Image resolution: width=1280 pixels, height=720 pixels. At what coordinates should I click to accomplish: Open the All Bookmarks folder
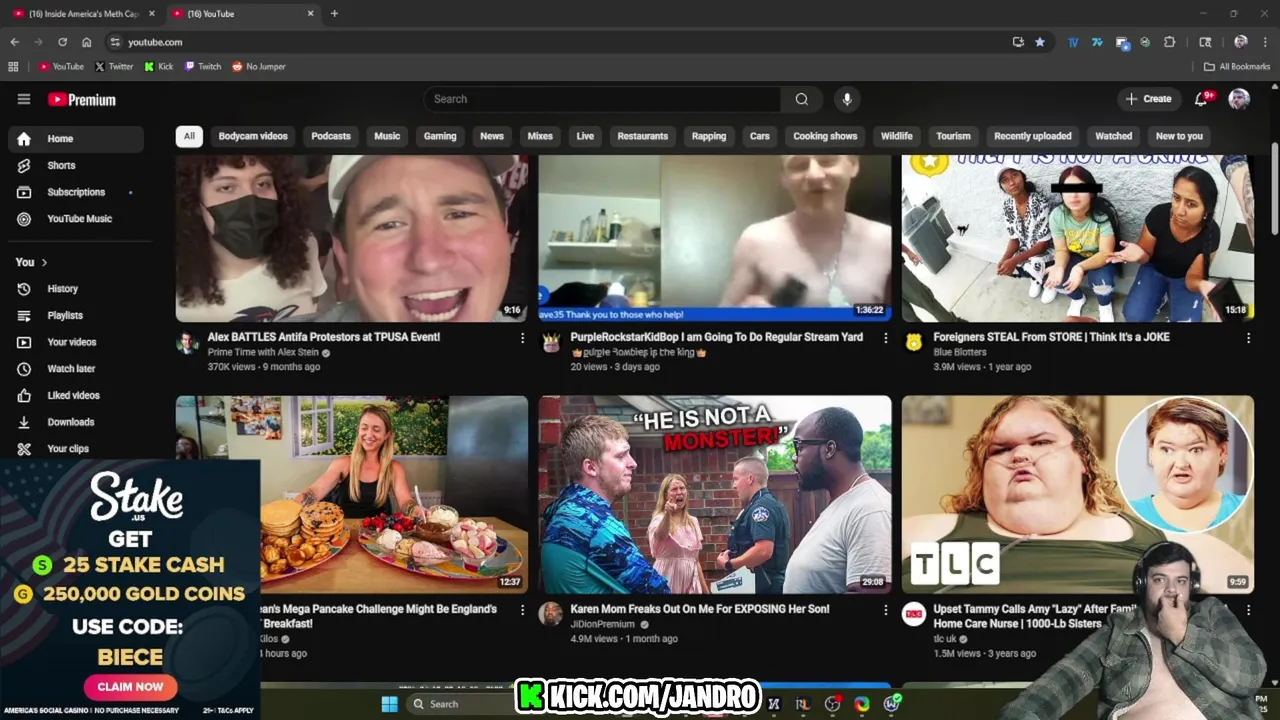1237,66
